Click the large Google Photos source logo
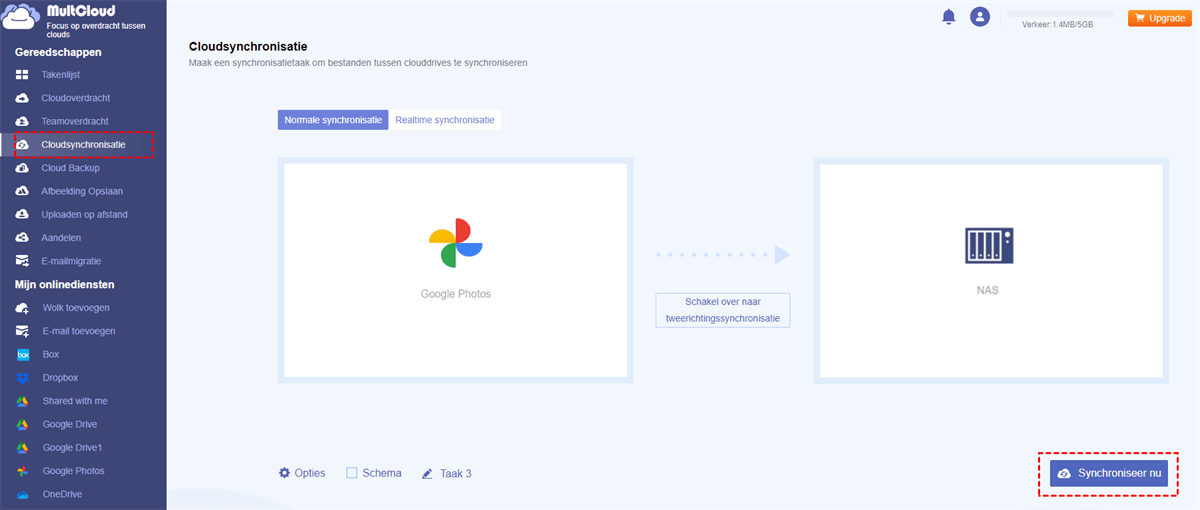Image resolution: width=1200 pixels, height=510 pixels. click(456, 242)
